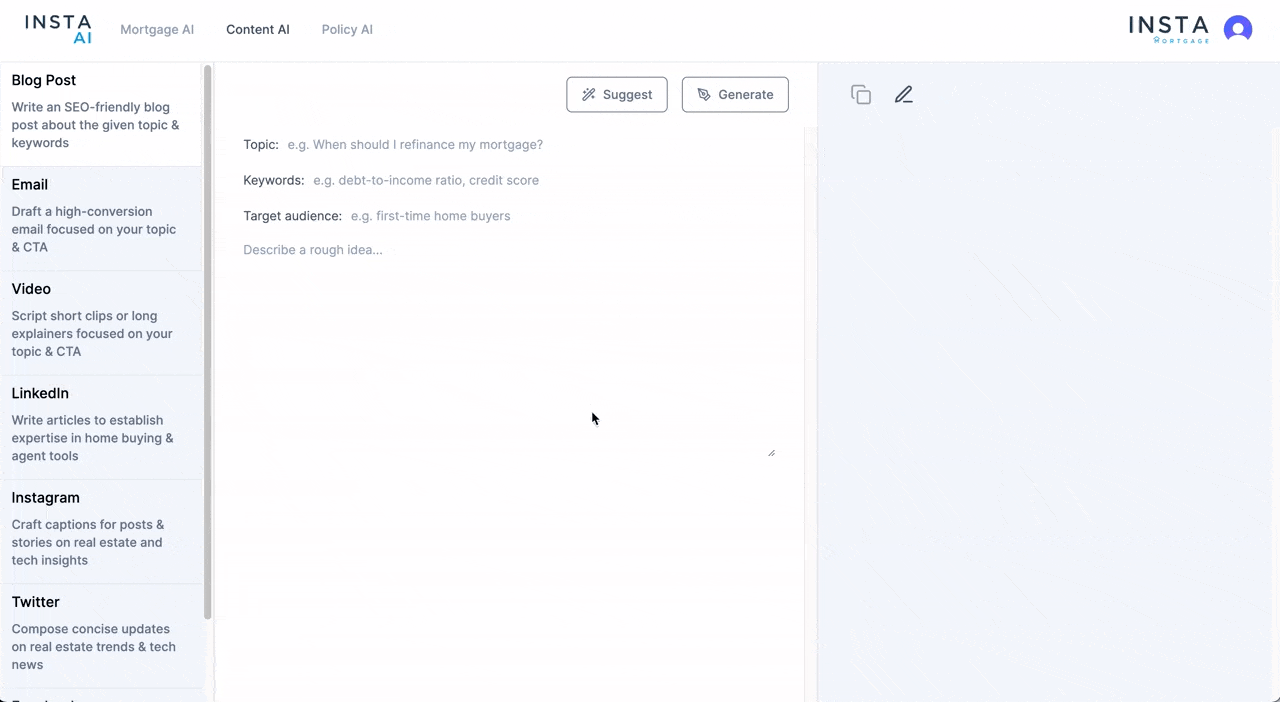Viewport: 1280px width, 702px height.
Task: Select the Content AI tab
Action: click(x=258, y=30)
